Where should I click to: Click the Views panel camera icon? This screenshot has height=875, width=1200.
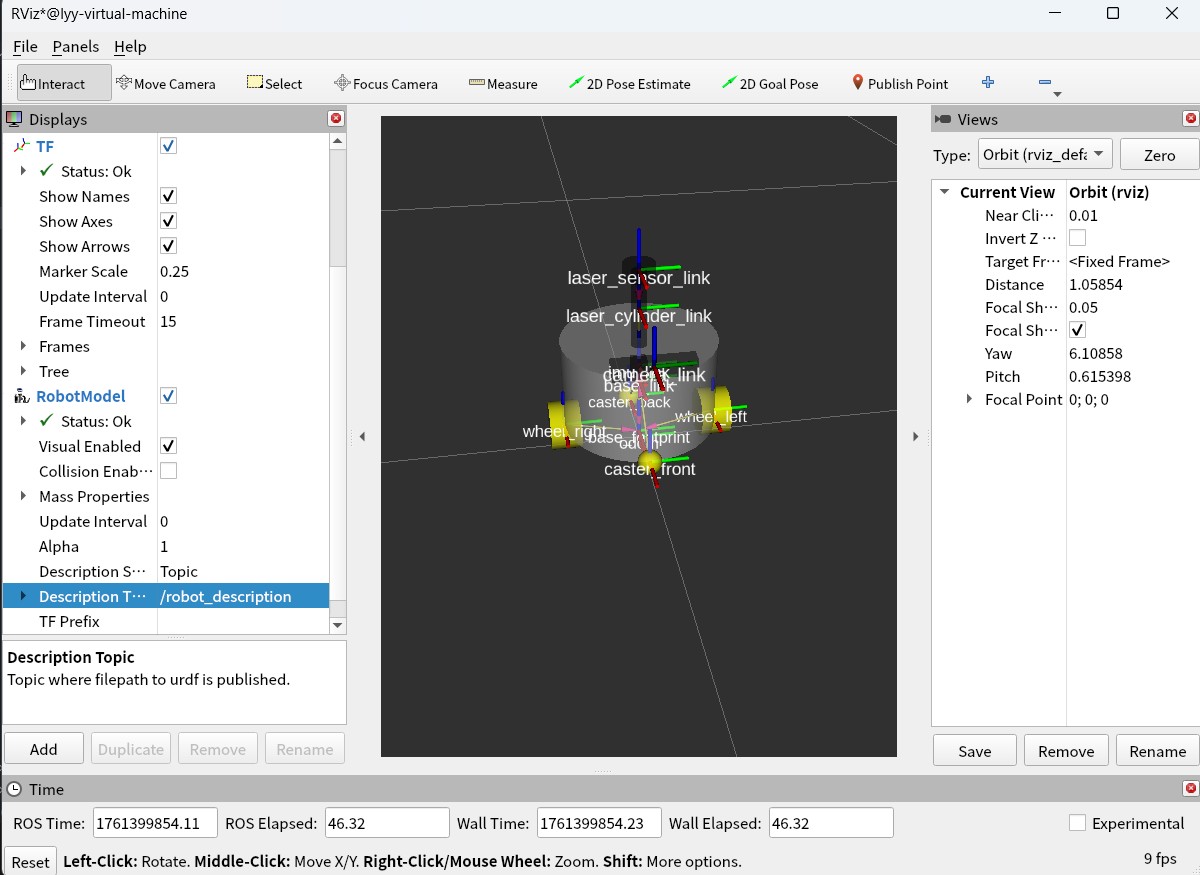coord(943,119)
